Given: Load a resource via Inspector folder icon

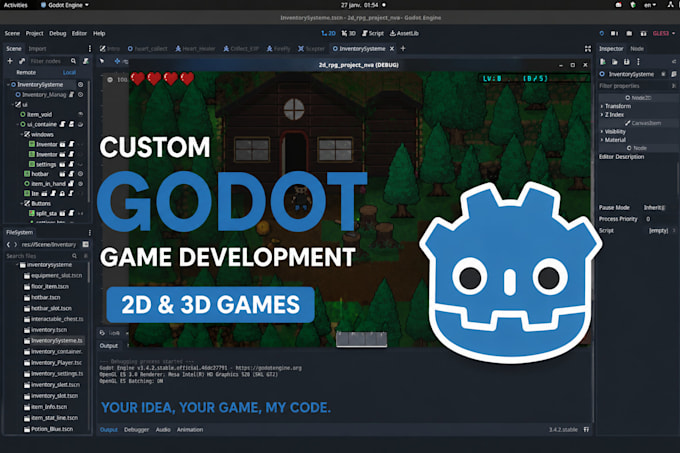Looking at the screenshot, I should tap(615, 62).
